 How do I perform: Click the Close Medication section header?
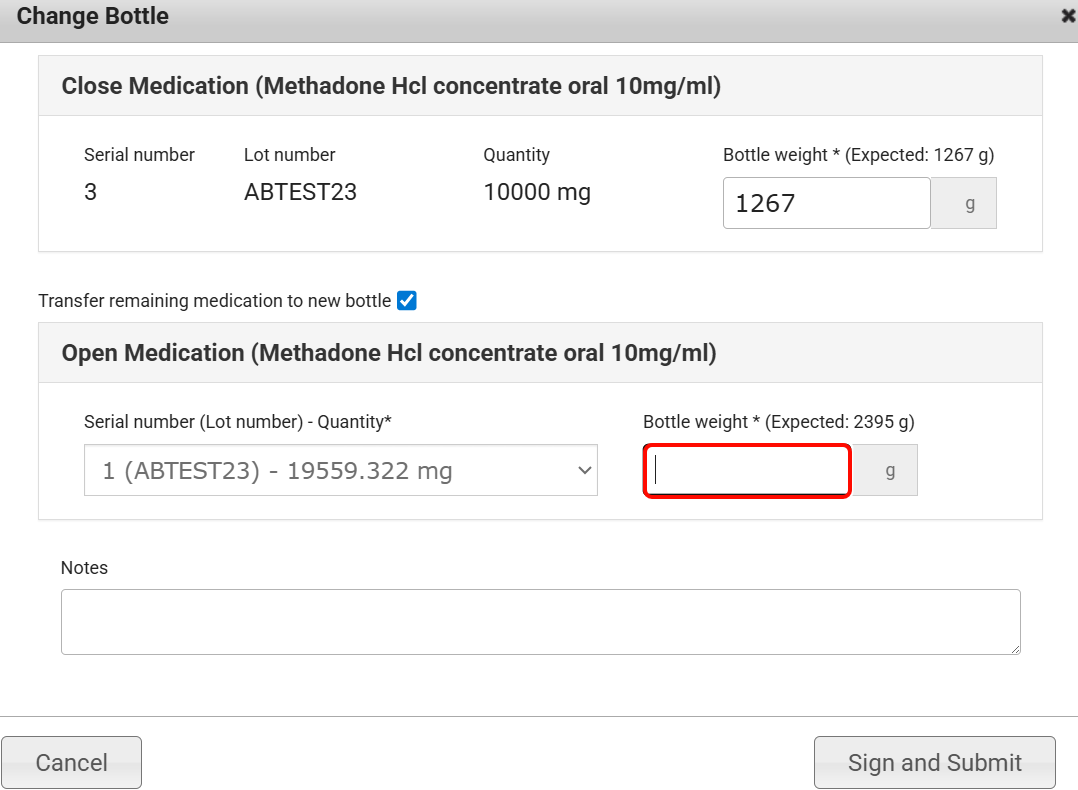point(391,86)
